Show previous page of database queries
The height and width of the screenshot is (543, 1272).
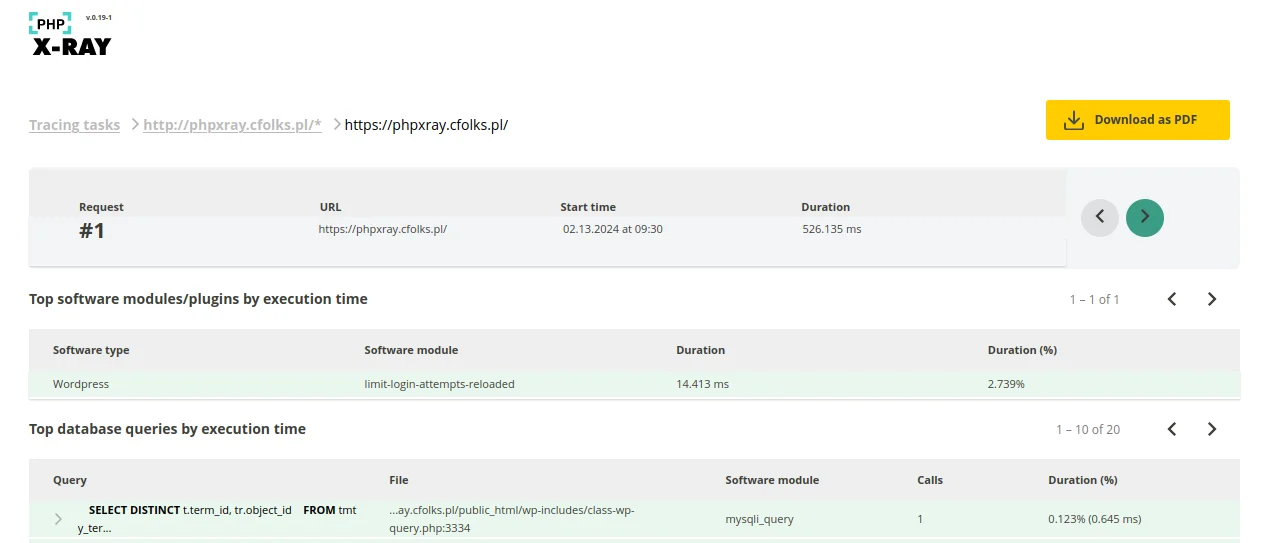(x=1172, y=429)
